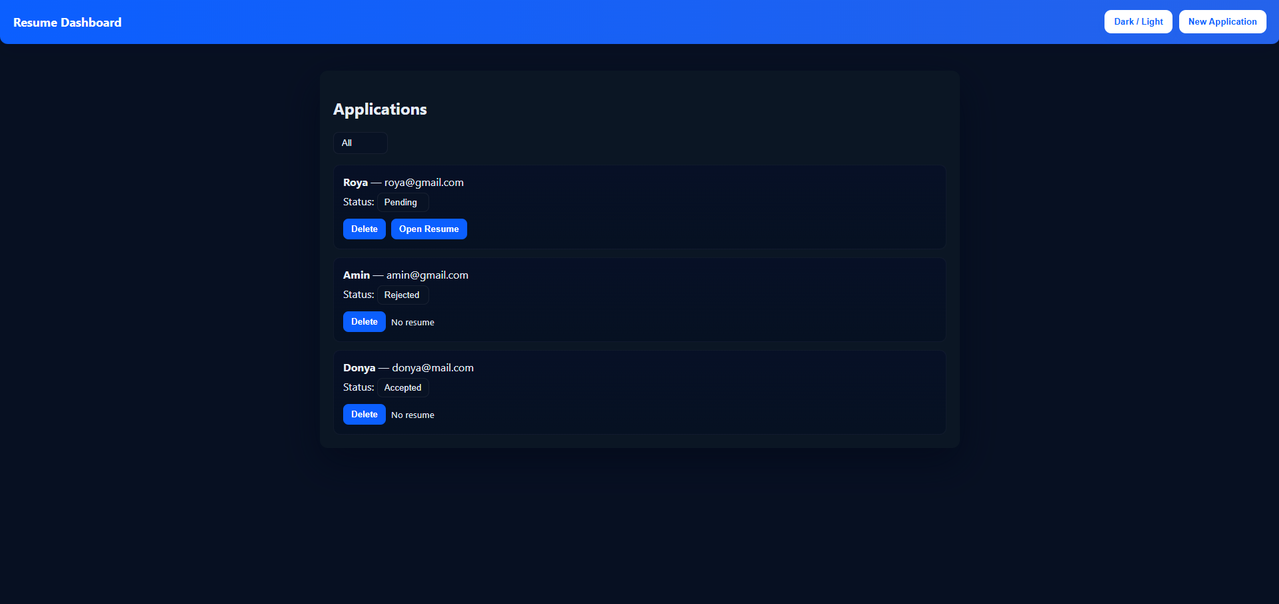Open the All filter dropdown
Screen dimensions: 1279x604
click(x=360, y=143)
